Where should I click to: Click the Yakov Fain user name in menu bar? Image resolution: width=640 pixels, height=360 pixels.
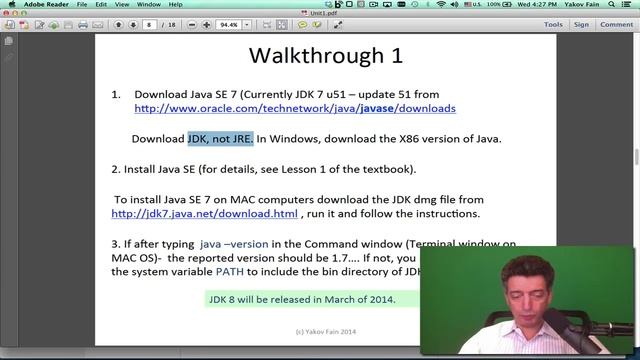pyautogui.click(x=582, y=4)
